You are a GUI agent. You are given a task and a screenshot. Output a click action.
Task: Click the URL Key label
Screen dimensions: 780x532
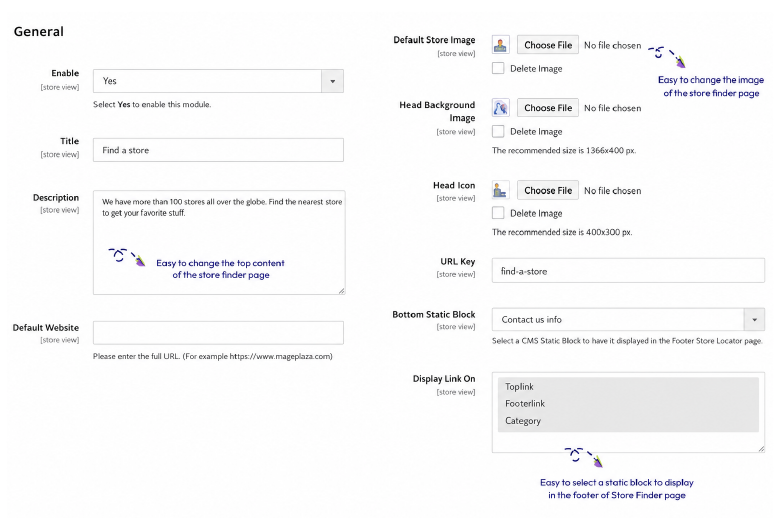pyautogui.click(x=458, y=262)
